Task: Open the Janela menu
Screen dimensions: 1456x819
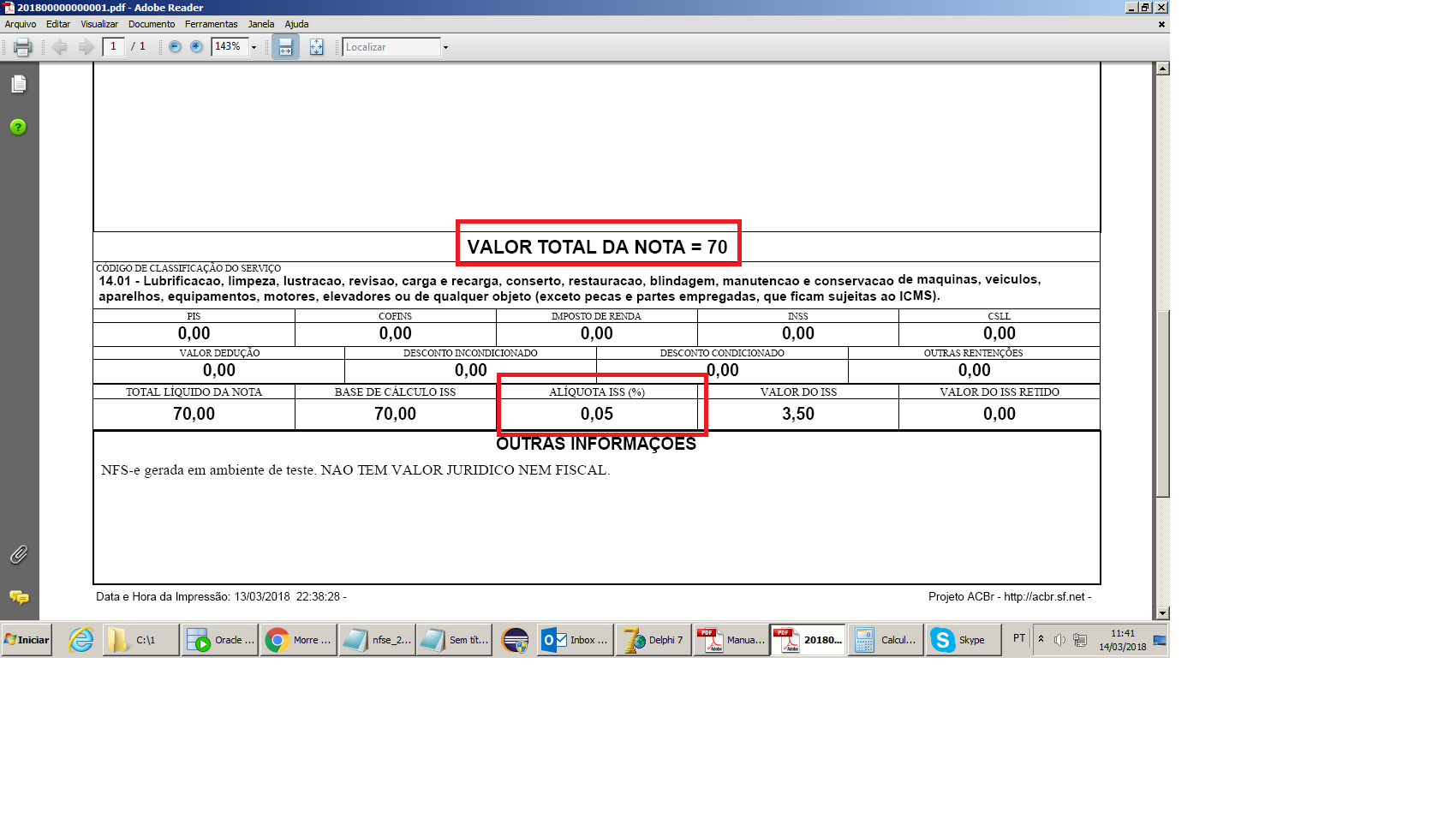Action: [x=261, y=24]
